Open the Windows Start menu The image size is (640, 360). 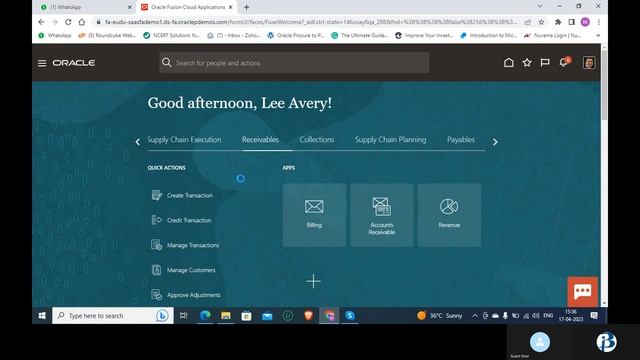tap(42, 316)
